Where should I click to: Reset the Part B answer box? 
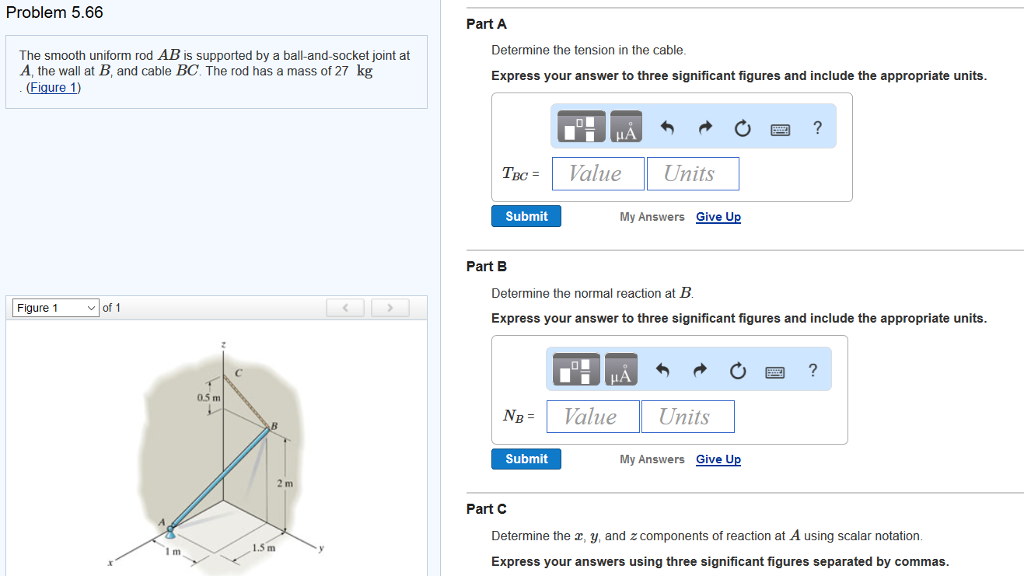point(738,369)
